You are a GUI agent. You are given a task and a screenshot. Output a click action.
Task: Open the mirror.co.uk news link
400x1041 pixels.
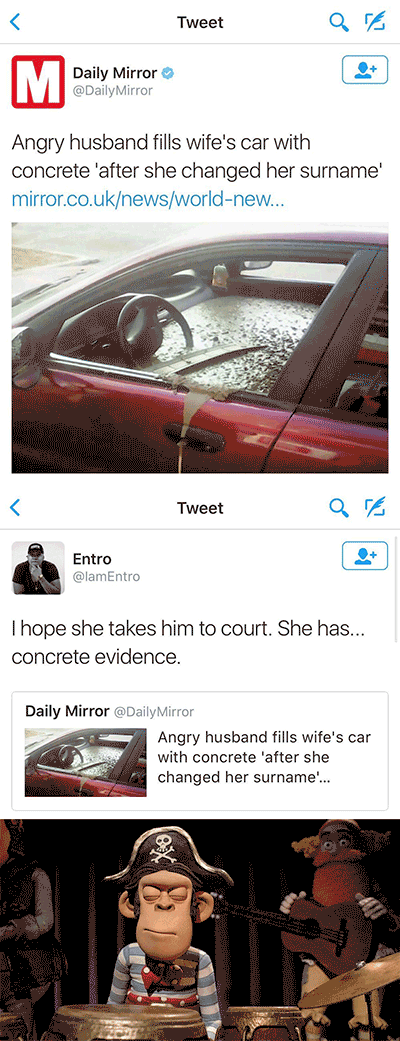(x=148, y=200)
